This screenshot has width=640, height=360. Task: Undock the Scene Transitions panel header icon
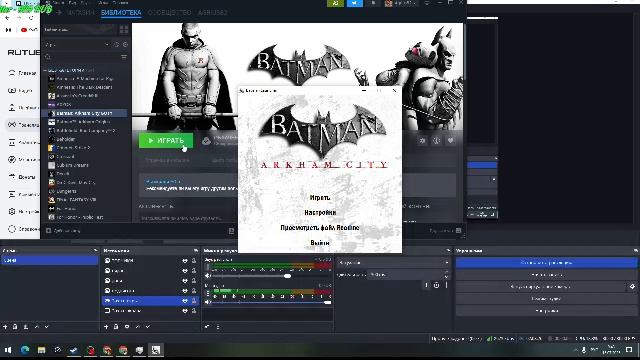click(448, 250)
